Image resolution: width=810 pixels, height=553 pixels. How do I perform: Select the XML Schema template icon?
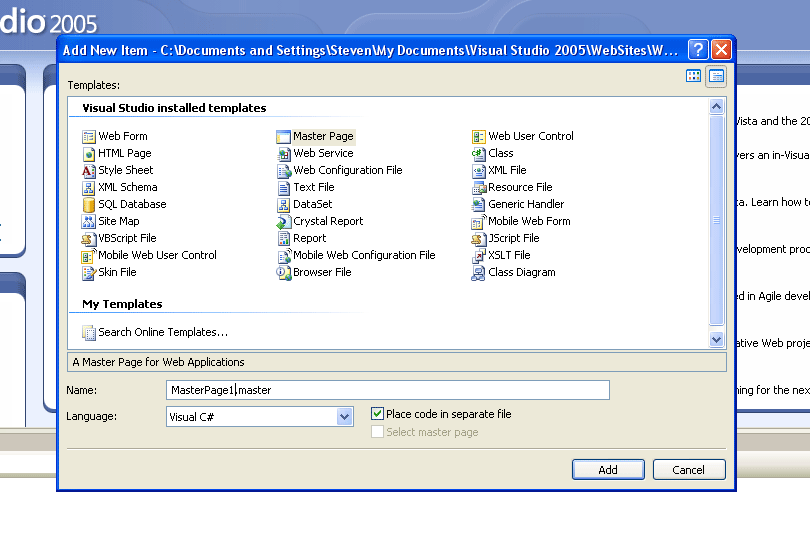89,188
